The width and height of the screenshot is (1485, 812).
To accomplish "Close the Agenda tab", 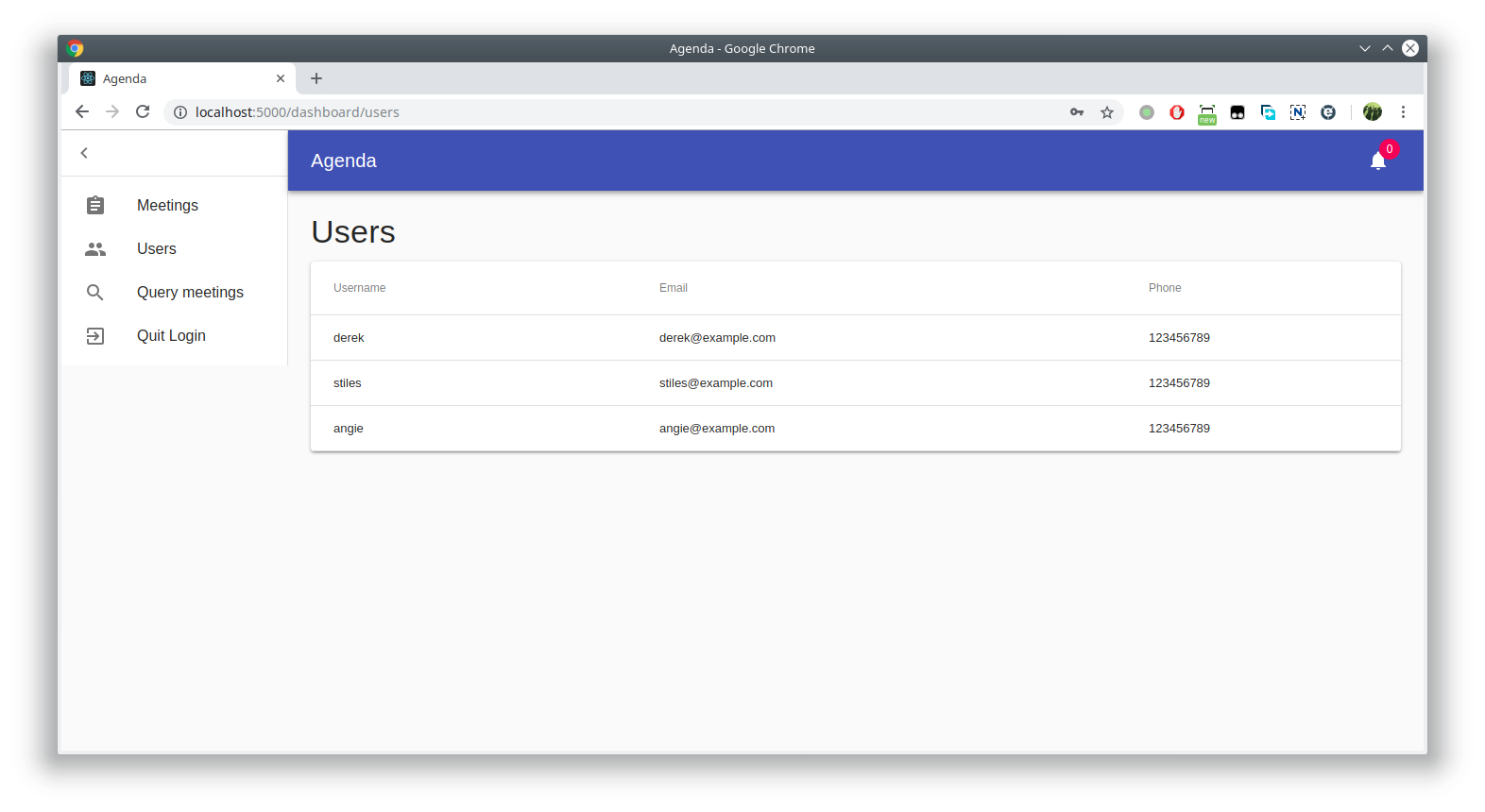I will [281, 78].
